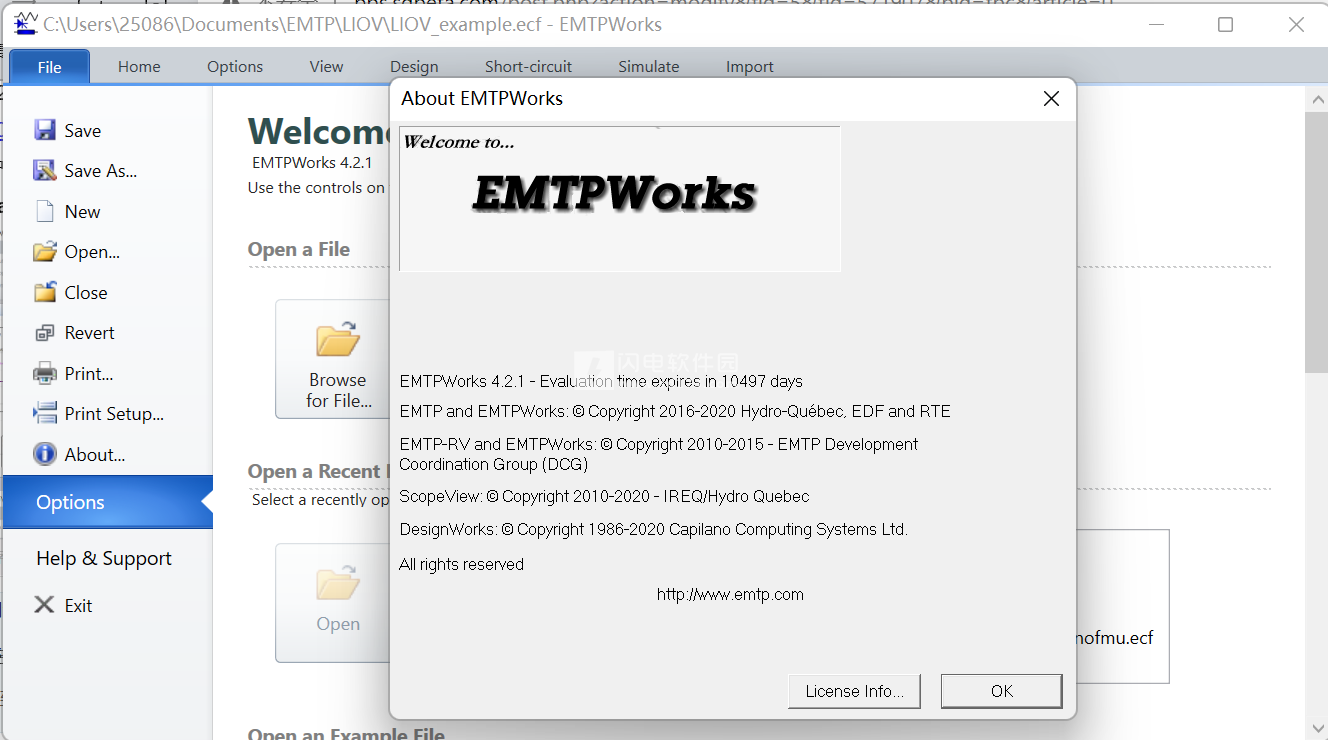Click the http://www.emtp.com link

730,594
